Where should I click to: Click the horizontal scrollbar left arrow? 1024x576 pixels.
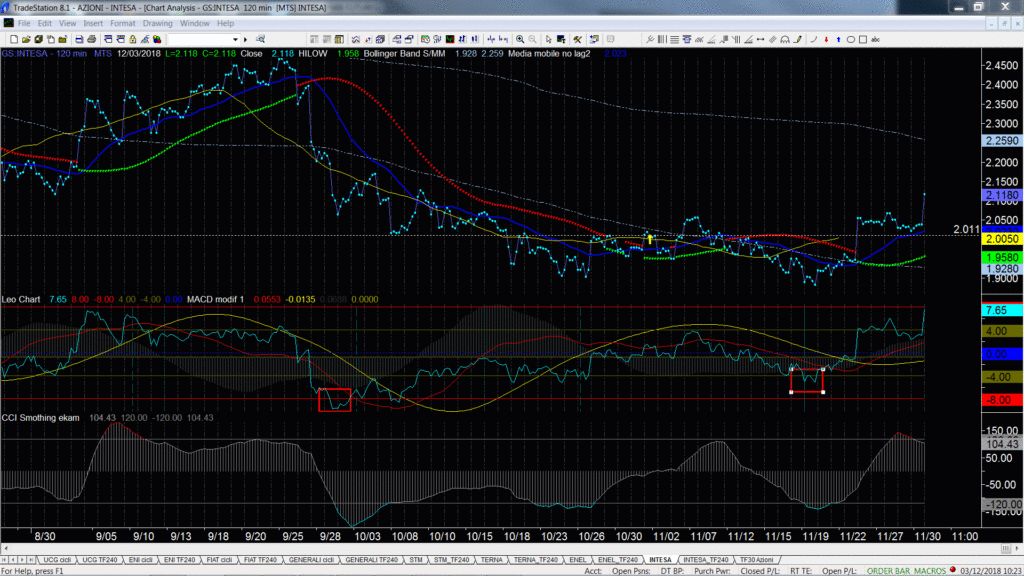6,549
